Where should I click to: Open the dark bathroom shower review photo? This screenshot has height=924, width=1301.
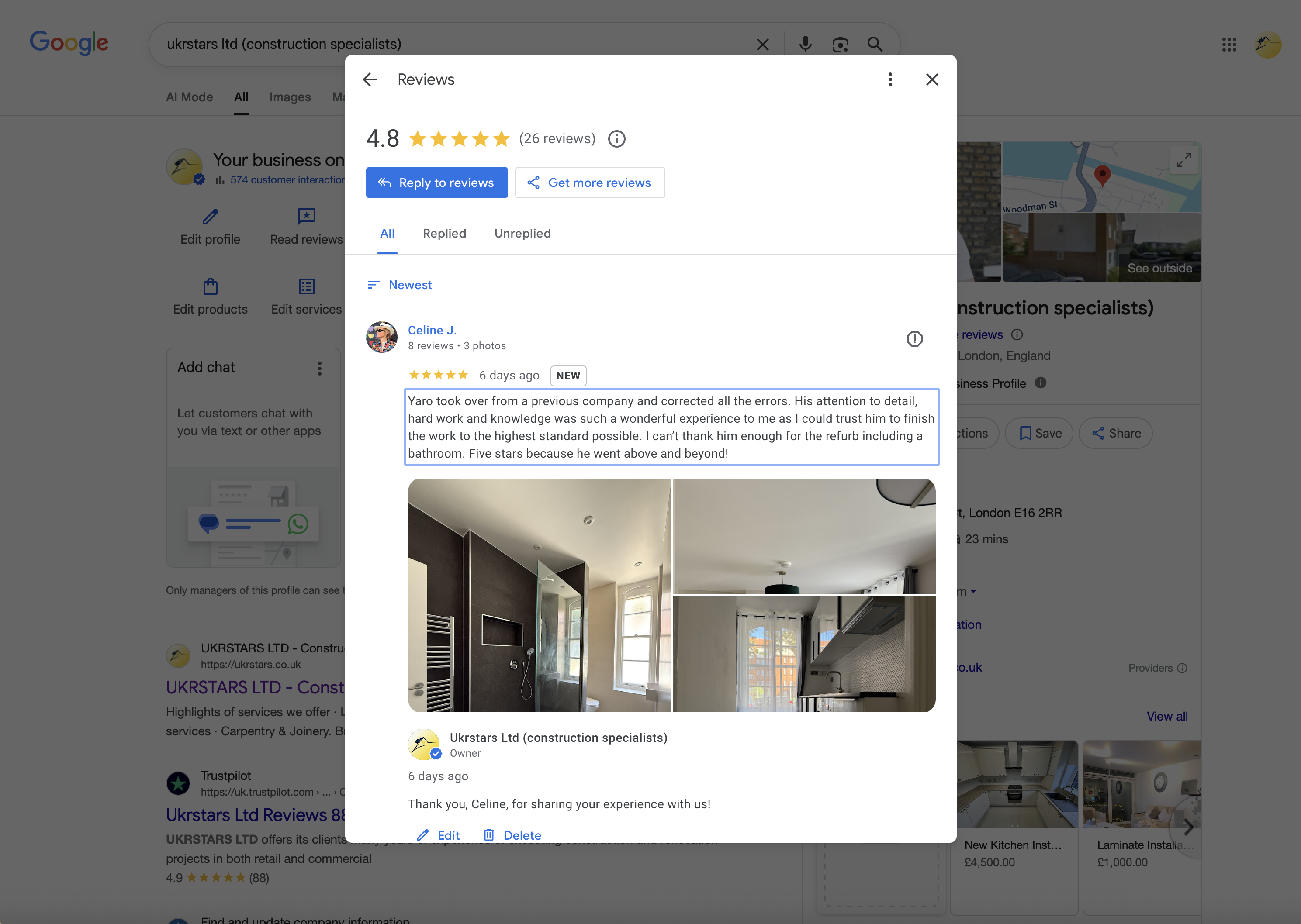pyautogui.click(x=539, y=595)
